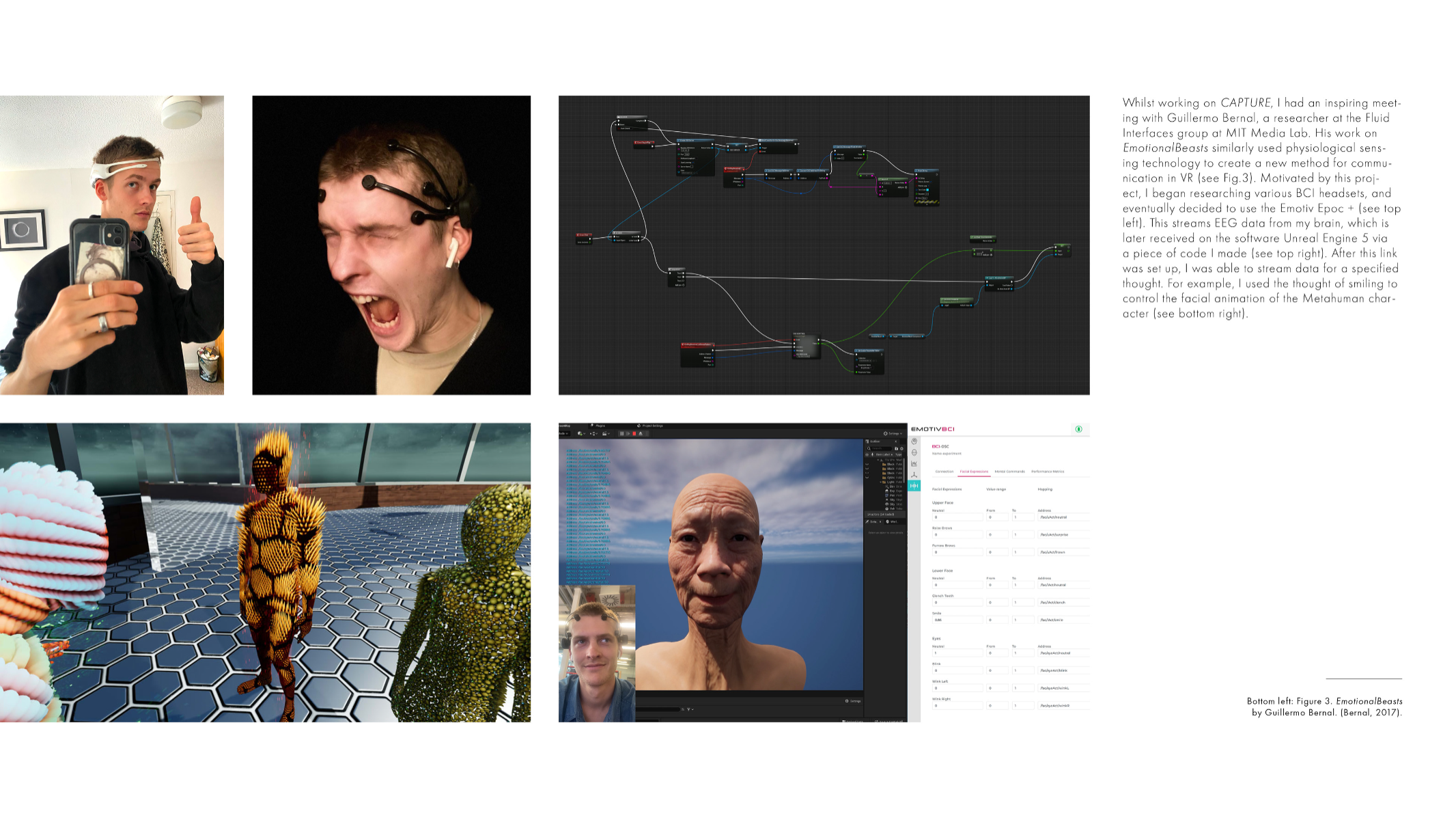
Task: Open the chart icon in Emotiv sidebar
Action: click(x=914, y=463)
